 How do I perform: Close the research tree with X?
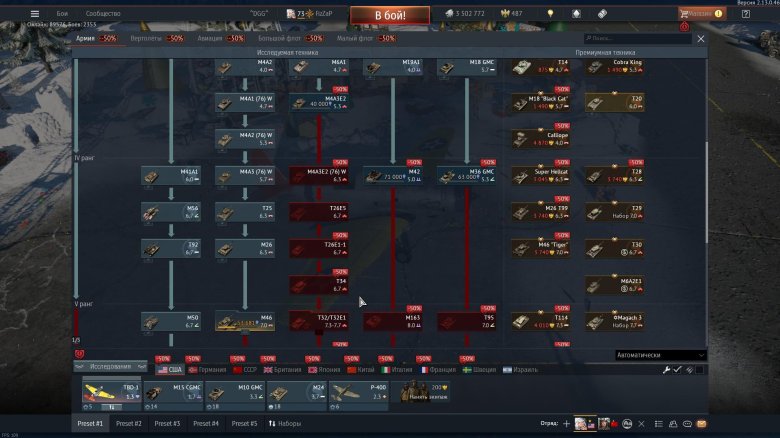click(700, 38)
